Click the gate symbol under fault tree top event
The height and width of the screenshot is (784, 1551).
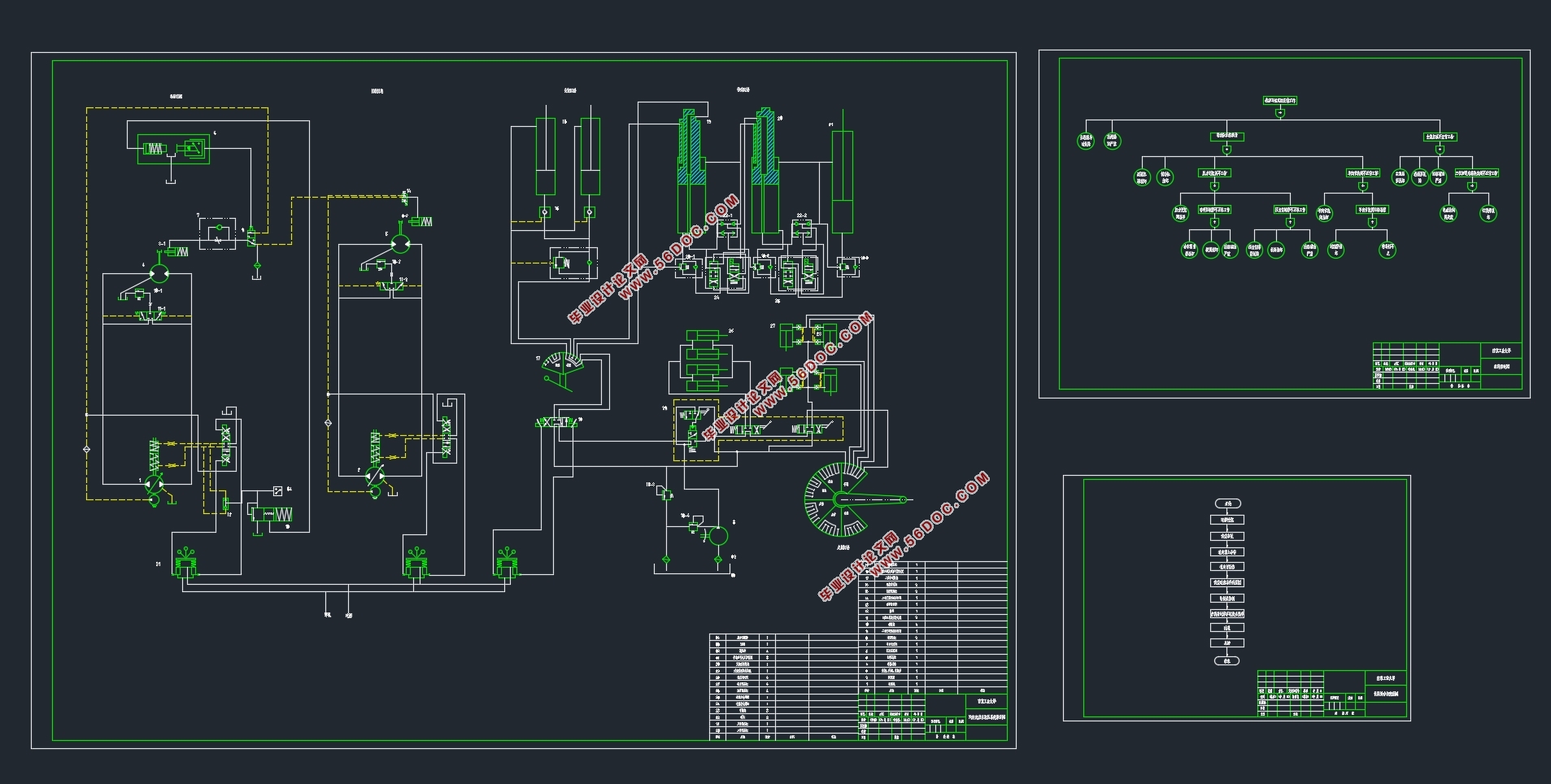click(x=1279, y=113)
